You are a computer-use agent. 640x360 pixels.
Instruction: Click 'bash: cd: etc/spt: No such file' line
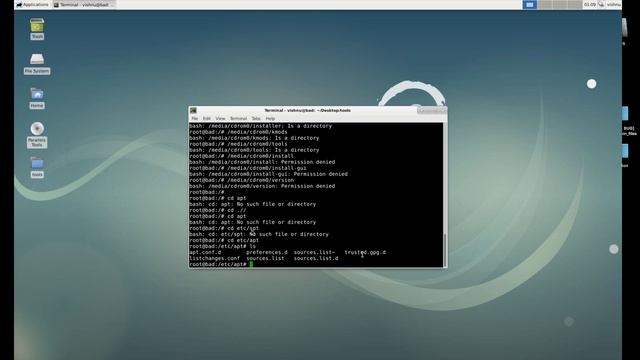(x=259, y=234)
